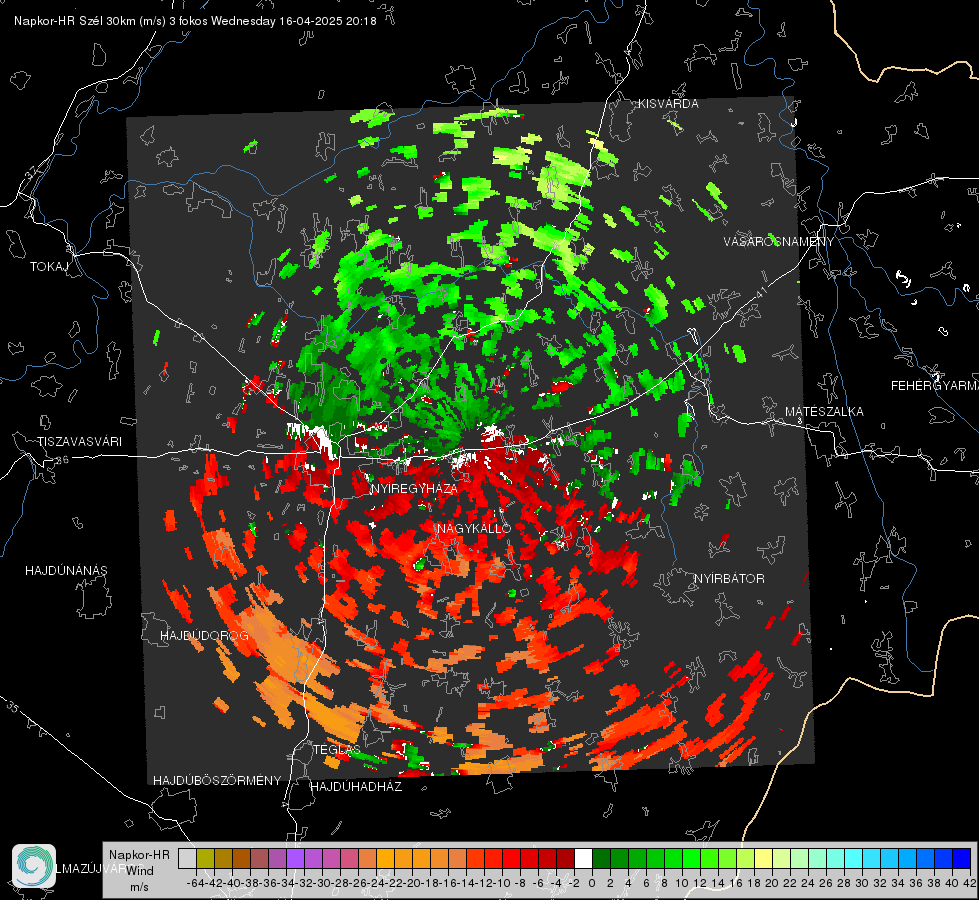Viewport: 979px width, 900px height.
Task: Click the Napkor-HR Wind m/s legend title
Action: point(139,871)
